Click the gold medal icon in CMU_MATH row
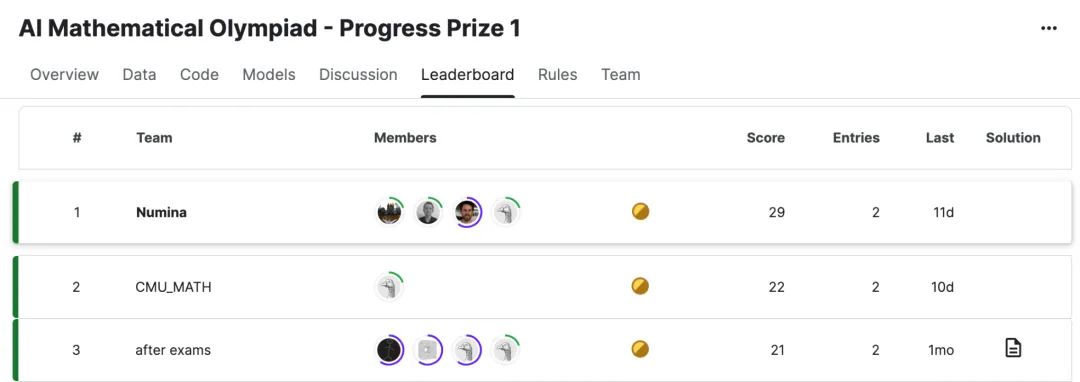Screen dimensions: 1080x382 641,286
